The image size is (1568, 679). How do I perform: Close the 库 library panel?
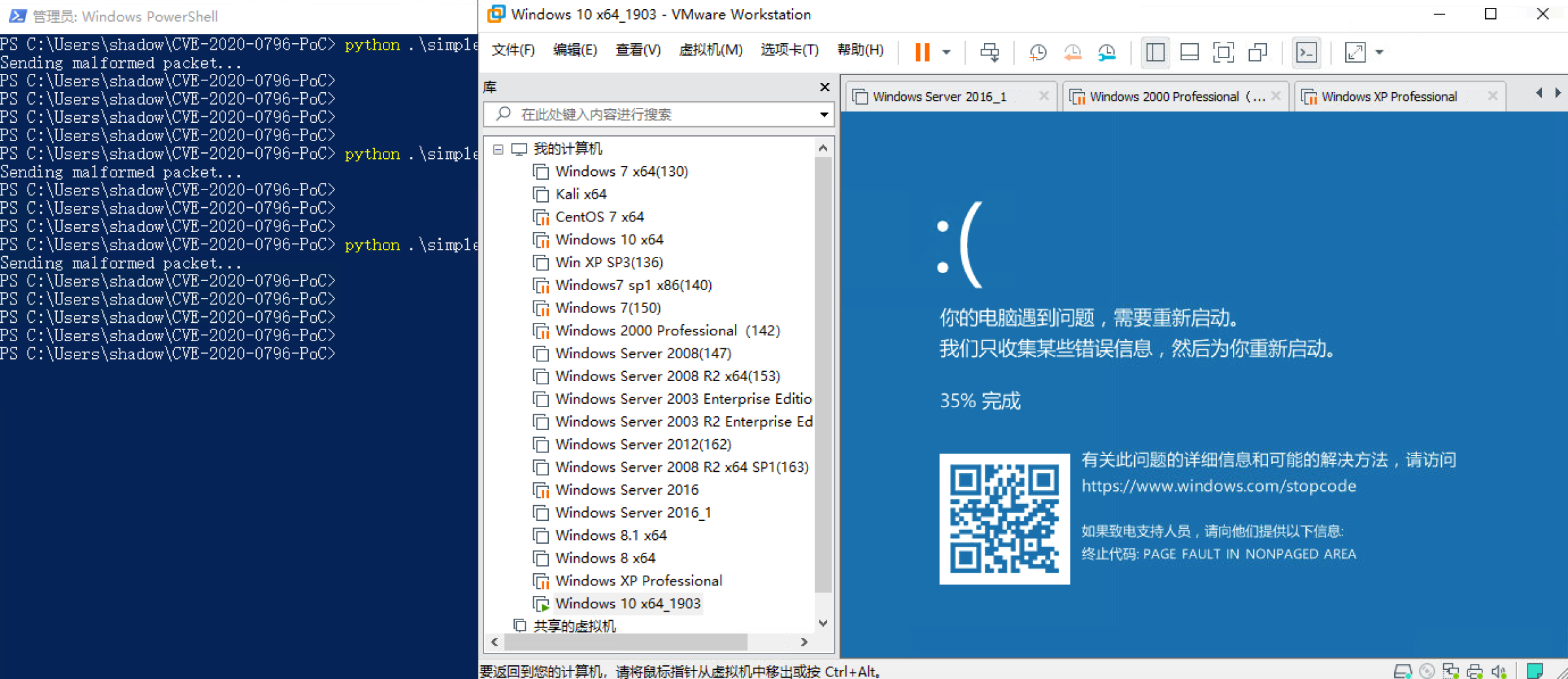click(x=825, y=87)
